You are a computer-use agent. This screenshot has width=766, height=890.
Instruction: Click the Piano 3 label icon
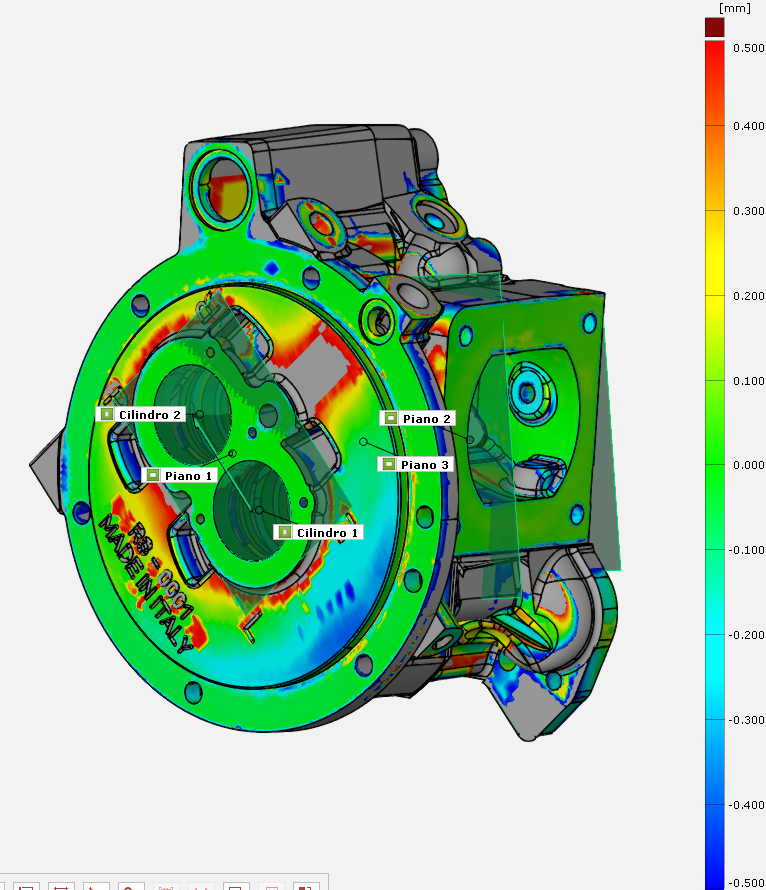point(388,464)
